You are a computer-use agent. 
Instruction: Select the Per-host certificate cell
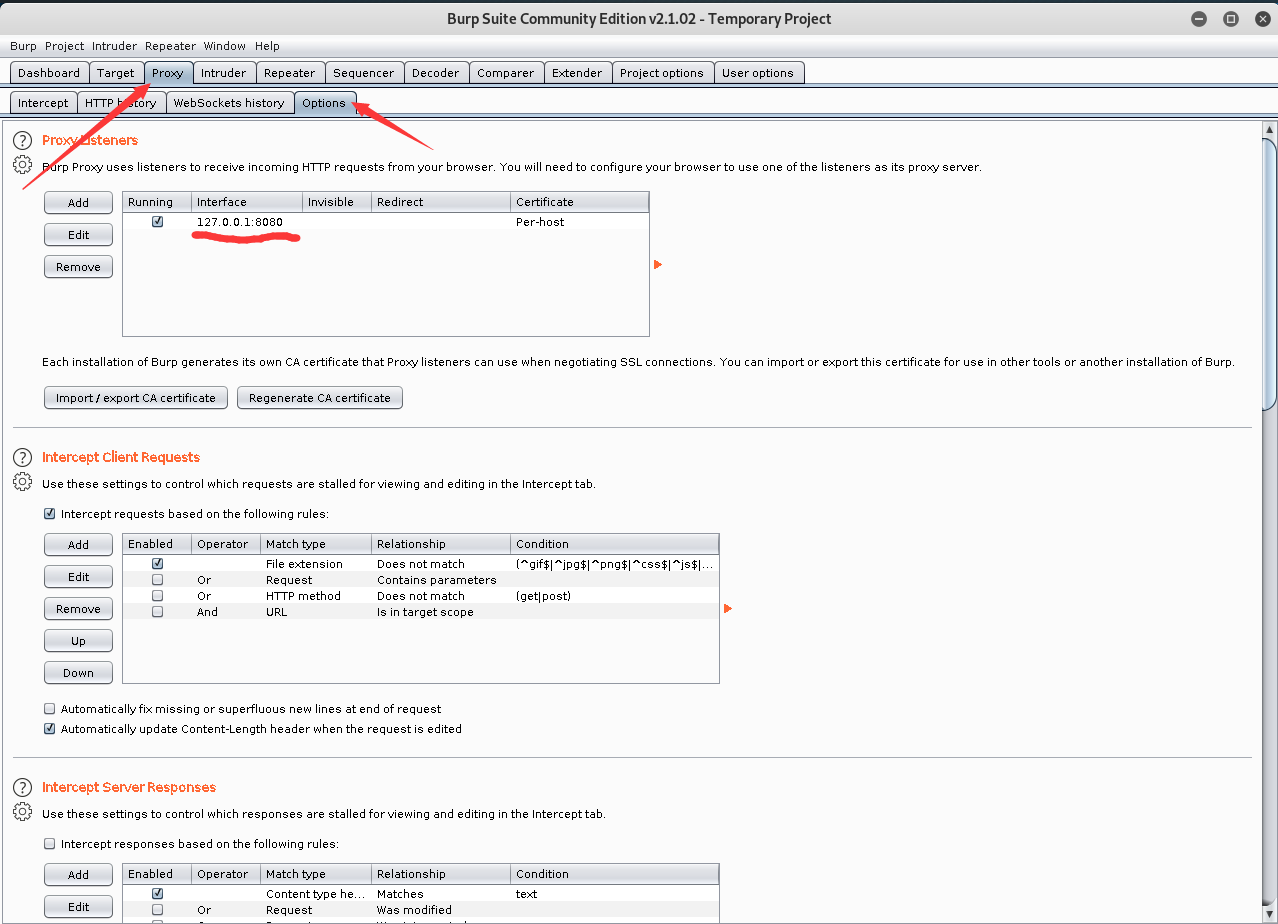coord(580,222)
